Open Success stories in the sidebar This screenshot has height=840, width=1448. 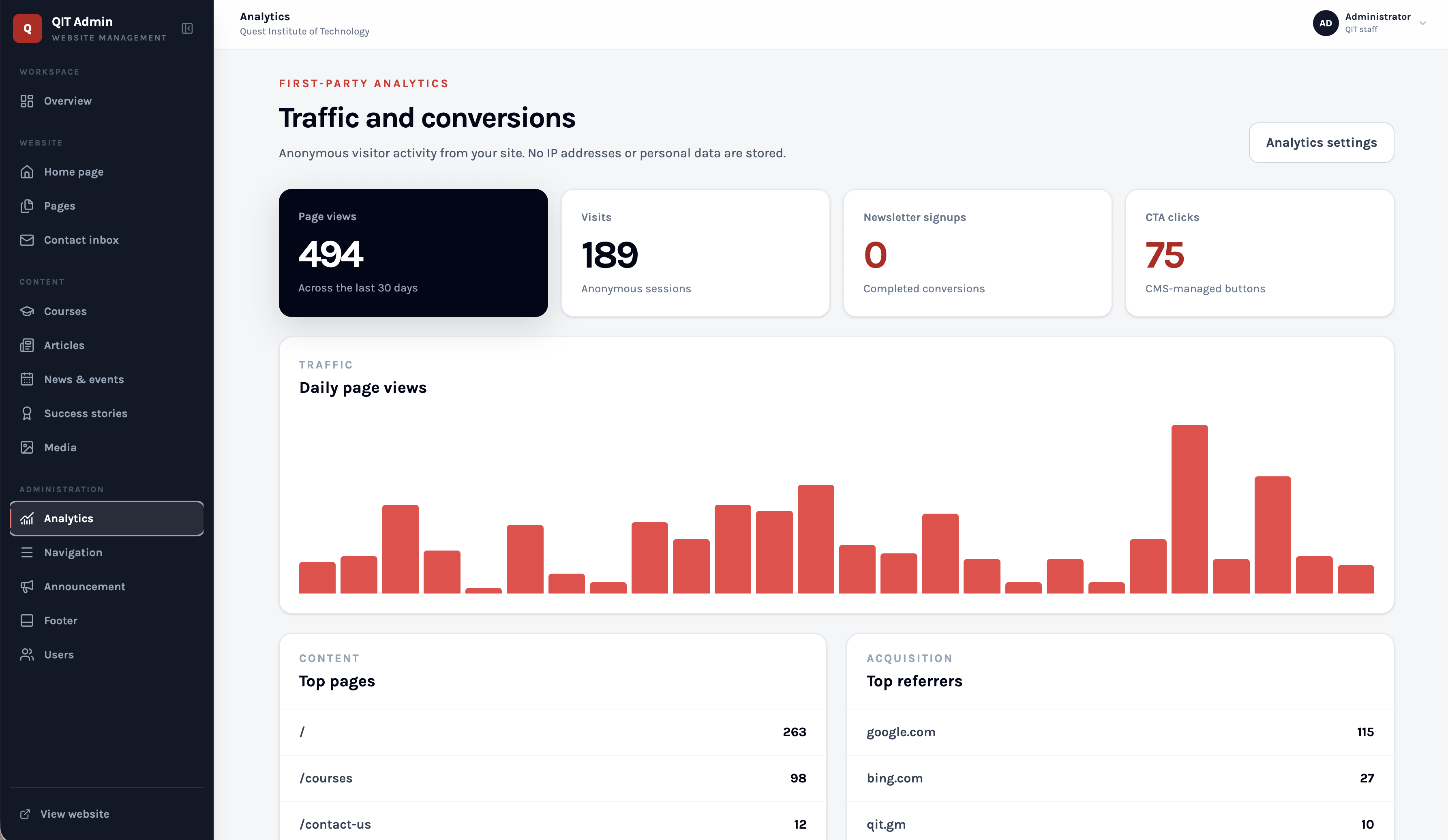click(107, 413)
